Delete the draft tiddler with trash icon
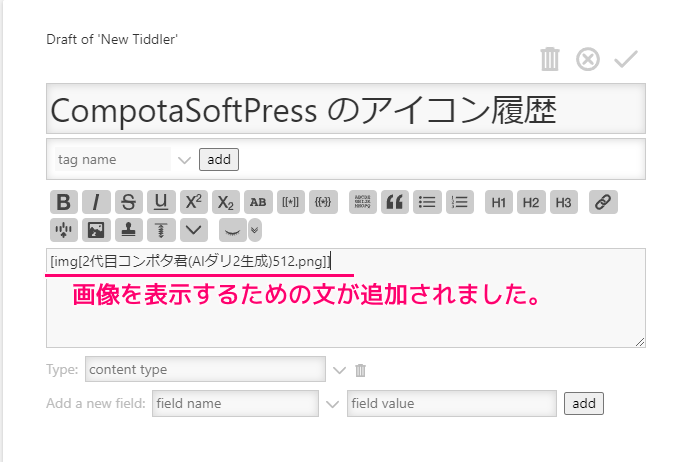 click(550, 59)
